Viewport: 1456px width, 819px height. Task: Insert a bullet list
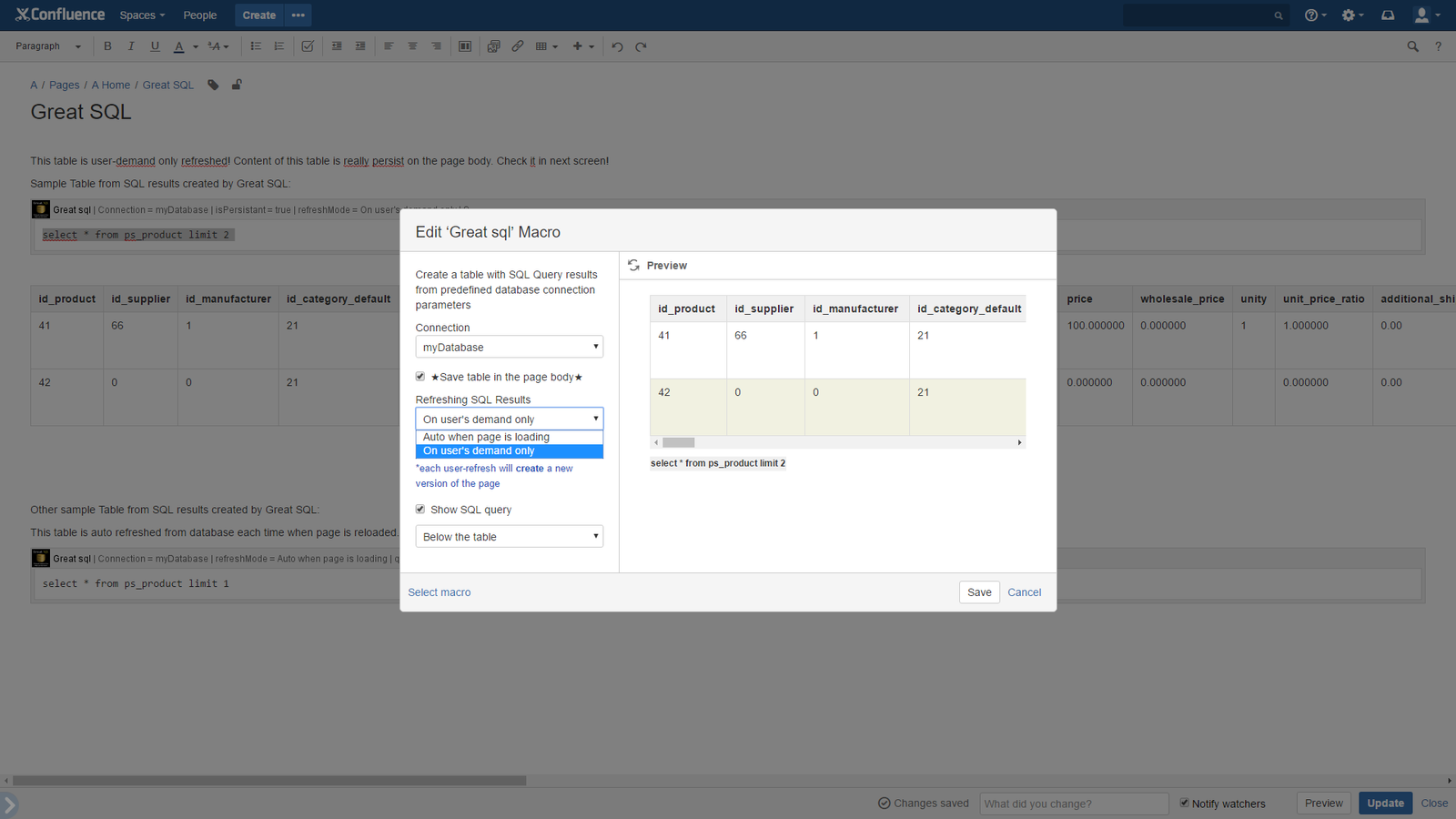point(256,46)
